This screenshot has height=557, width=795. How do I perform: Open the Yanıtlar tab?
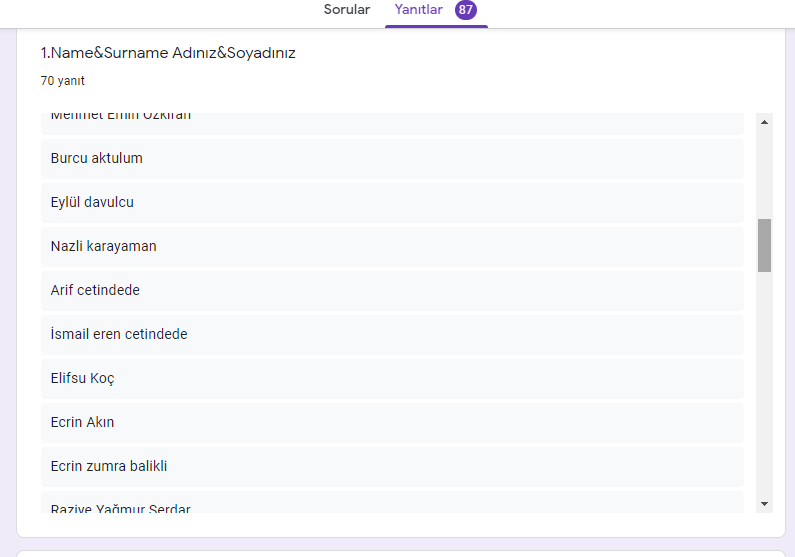point(418,10)
